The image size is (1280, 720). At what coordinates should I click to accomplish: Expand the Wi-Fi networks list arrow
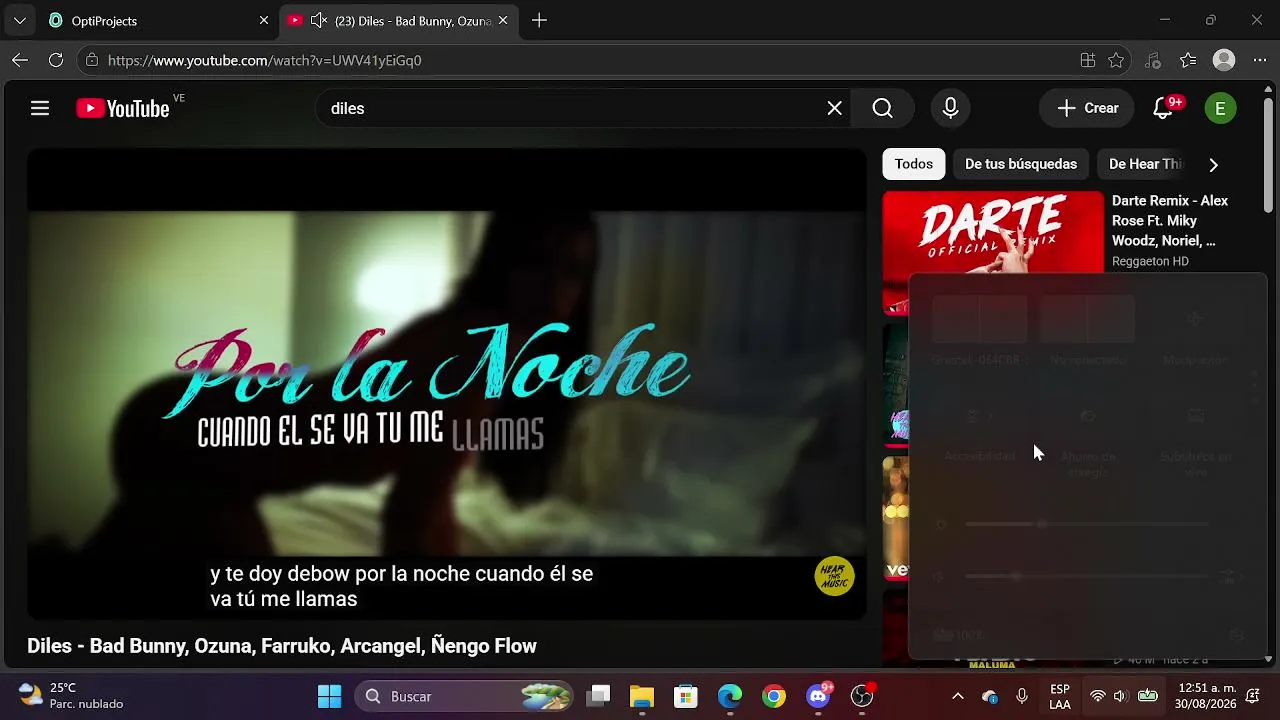pos(1003,320)
